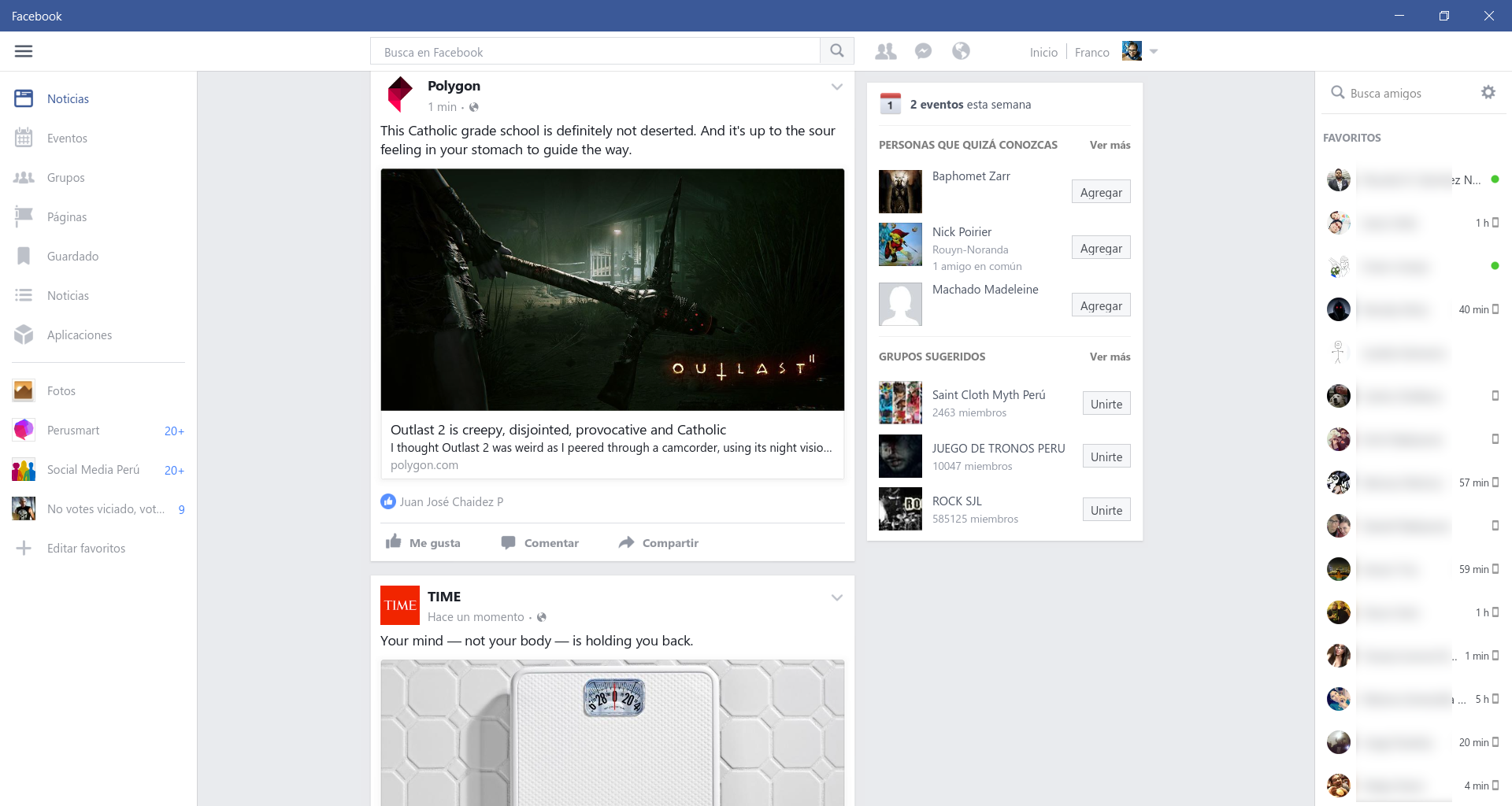1512x806 pixels.
Task: Open the friend requests icon
Action: 886,51
